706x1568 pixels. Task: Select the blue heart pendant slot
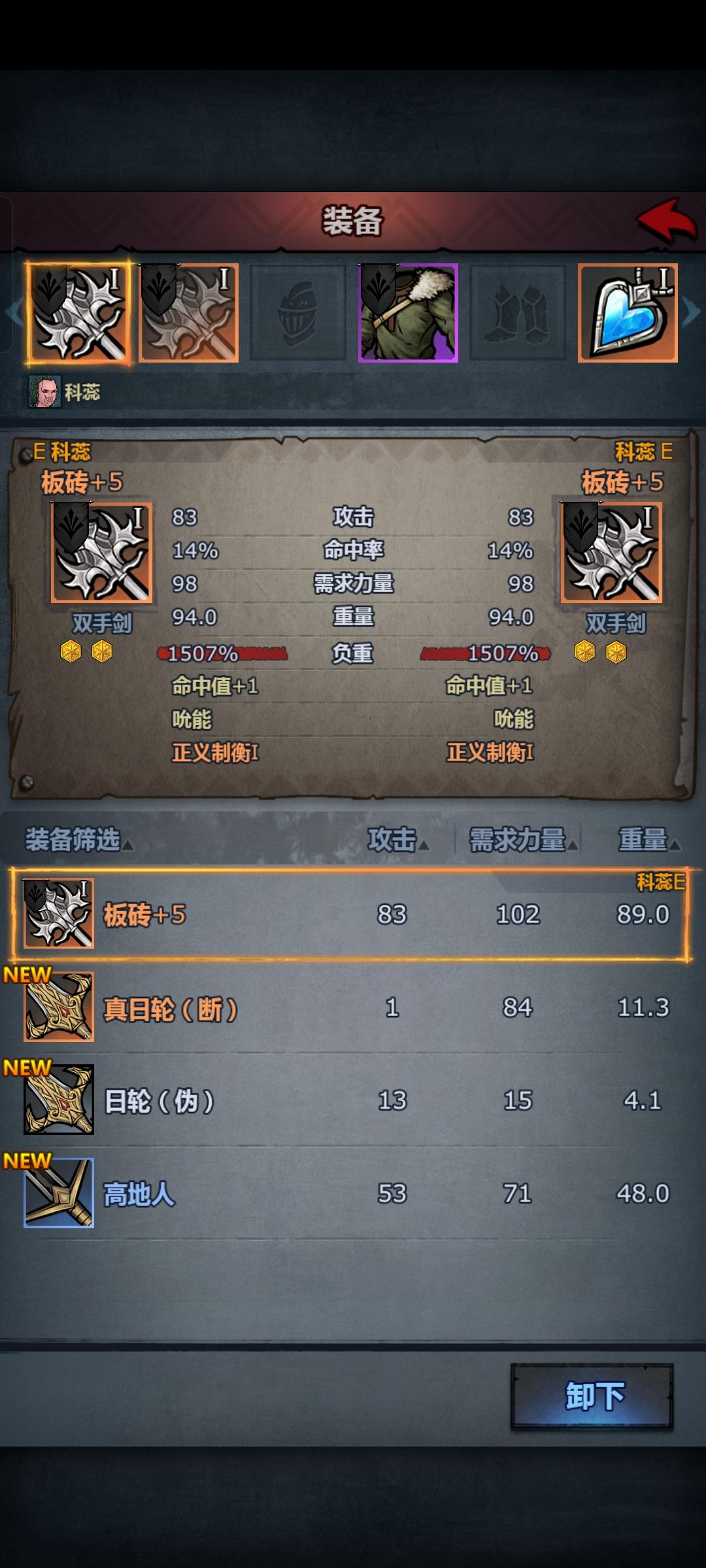tap(628, 313)
